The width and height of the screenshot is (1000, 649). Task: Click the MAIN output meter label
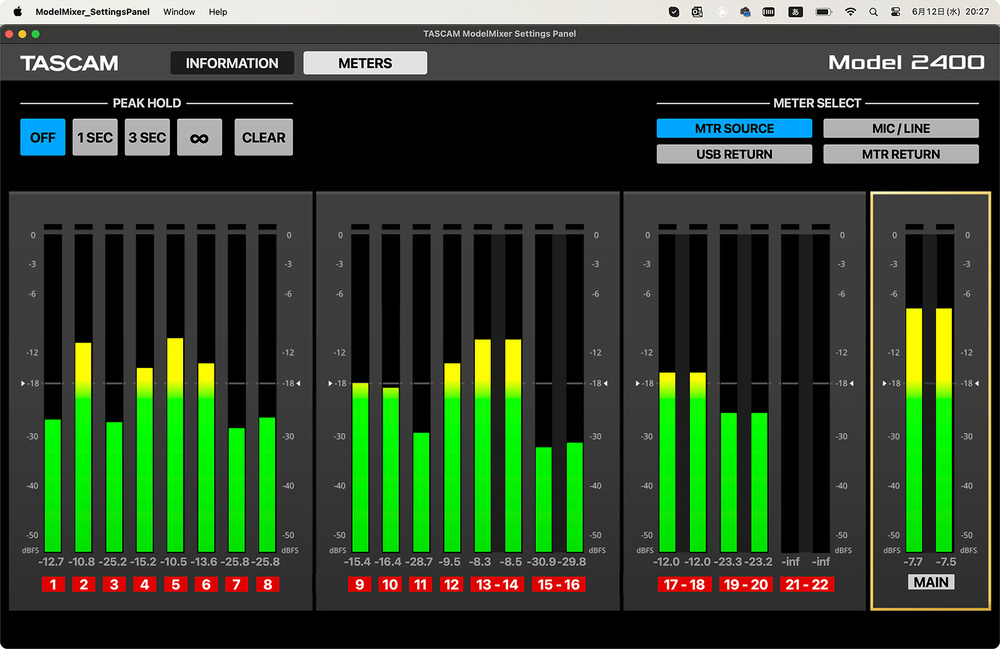pos(930,582)
